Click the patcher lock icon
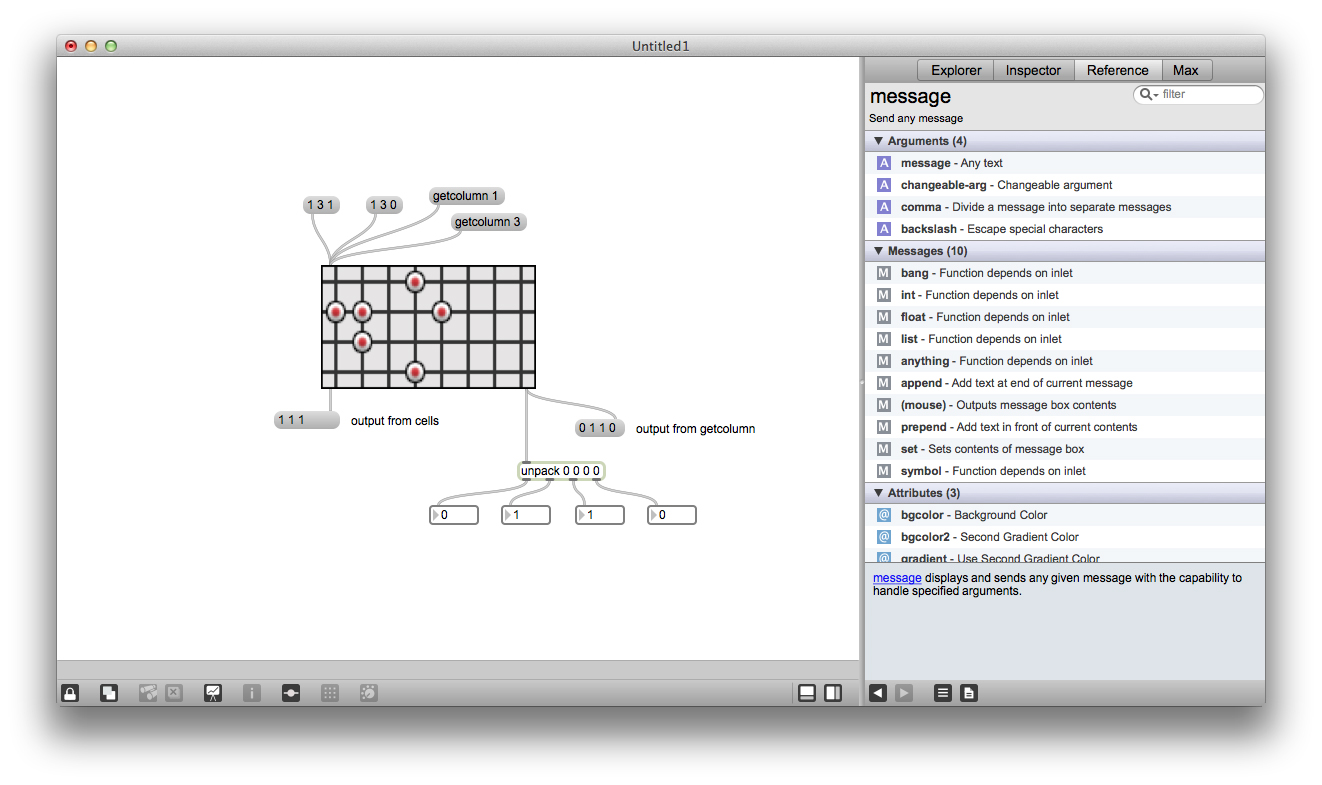 (x=70, y=692)
